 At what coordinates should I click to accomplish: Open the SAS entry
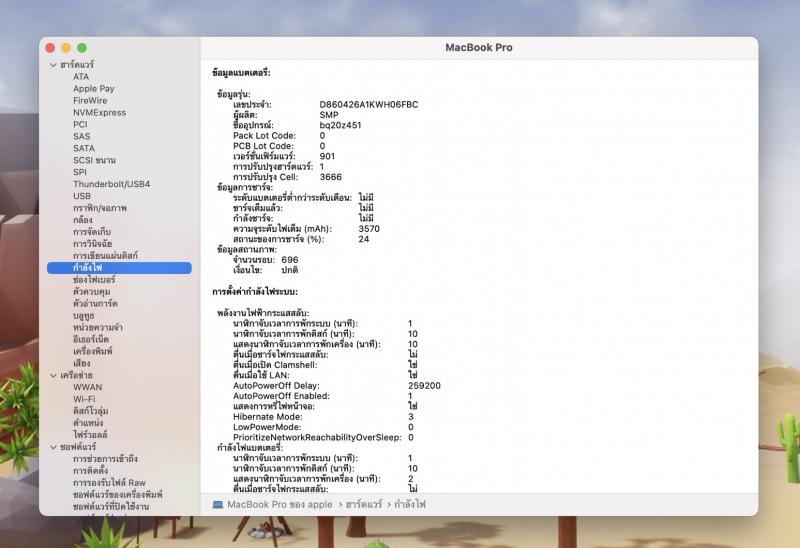(82, 136)
